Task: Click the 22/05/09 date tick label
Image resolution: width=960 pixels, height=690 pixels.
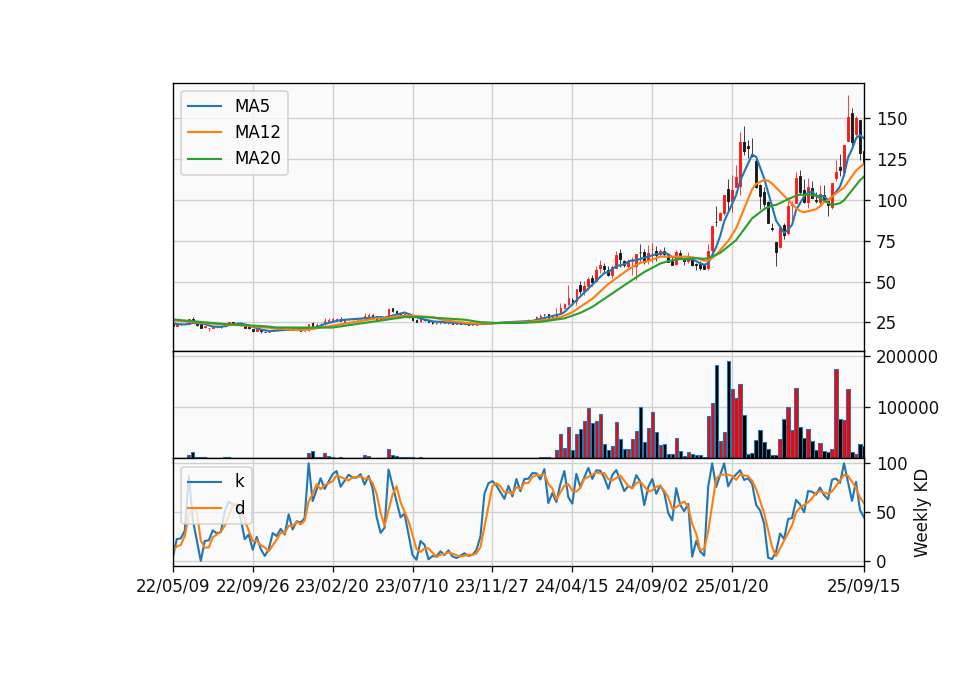Action: [173, 586]
